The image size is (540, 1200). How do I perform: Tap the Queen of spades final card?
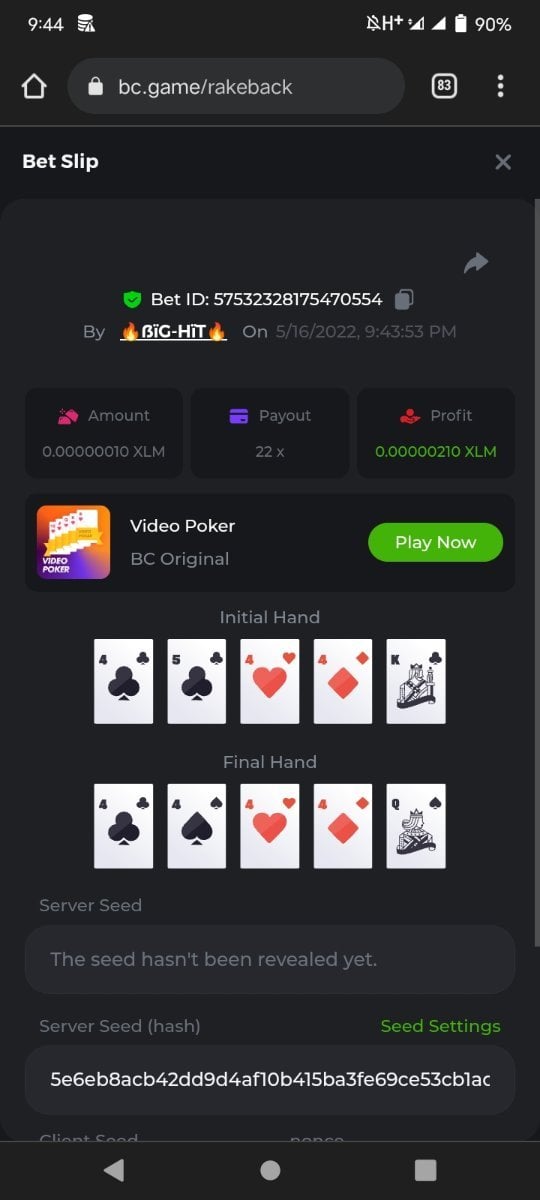click(x=416, y=826)
